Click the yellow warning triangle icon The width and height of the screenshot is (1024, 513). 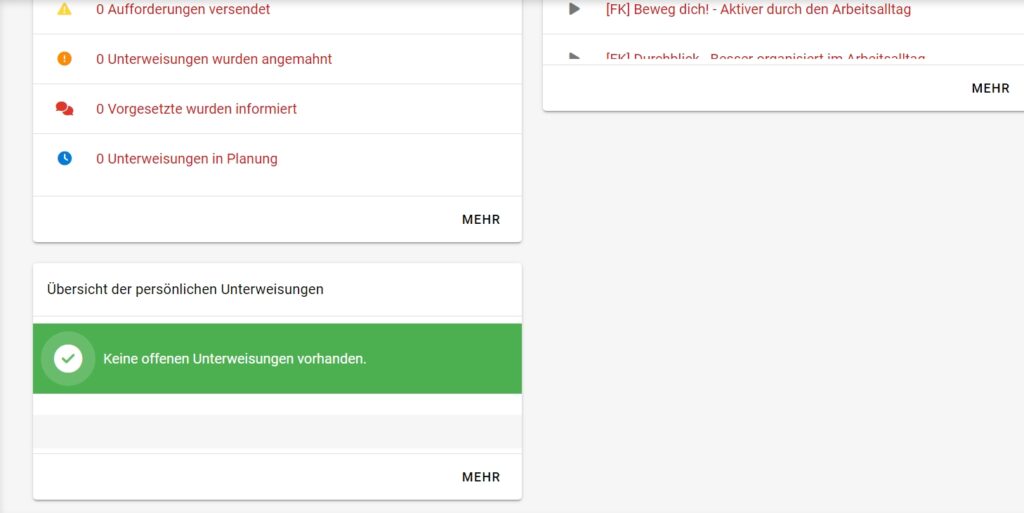(x=65, y=9)
